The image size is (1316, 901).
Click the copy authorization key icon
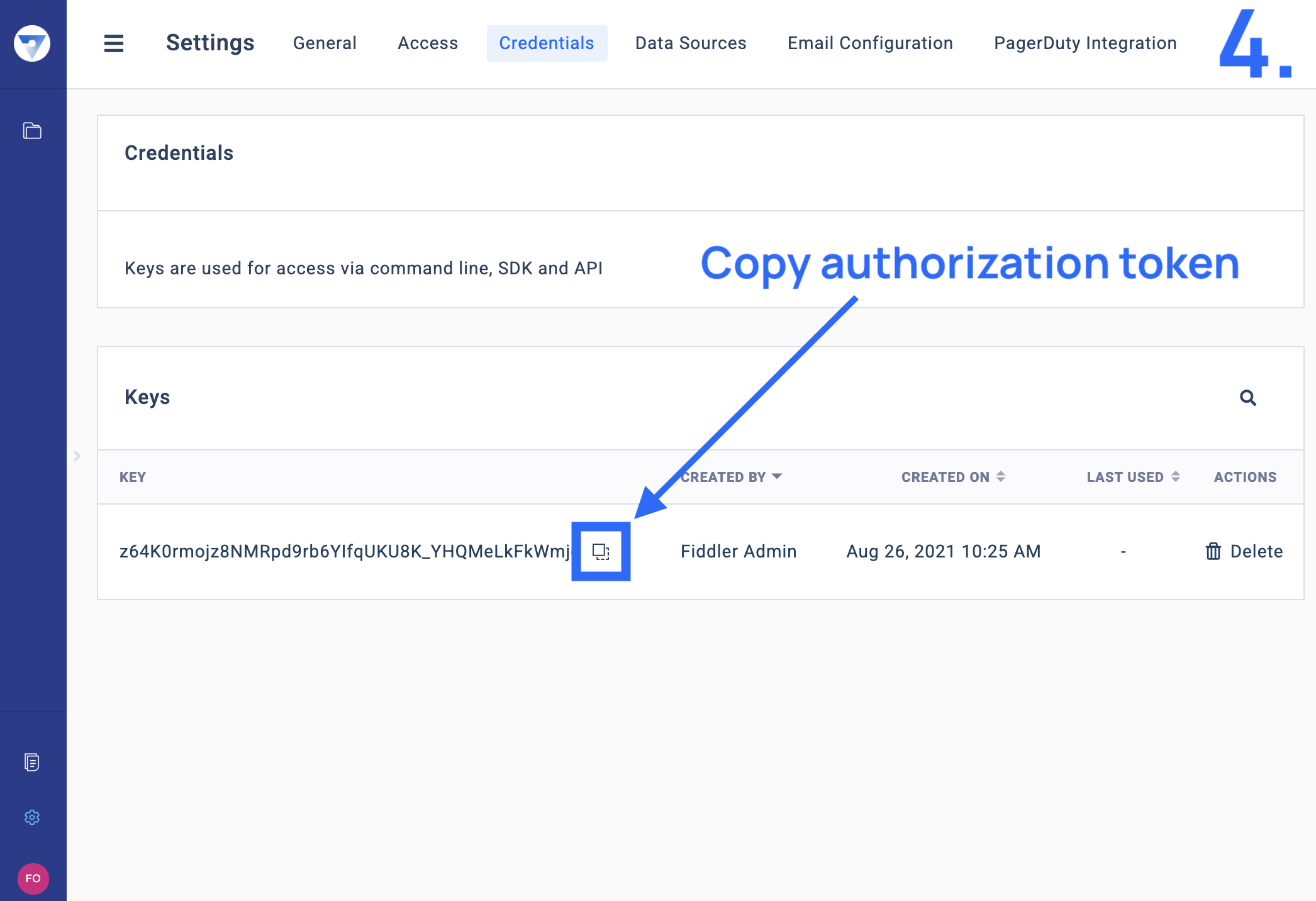click(601, 552)
